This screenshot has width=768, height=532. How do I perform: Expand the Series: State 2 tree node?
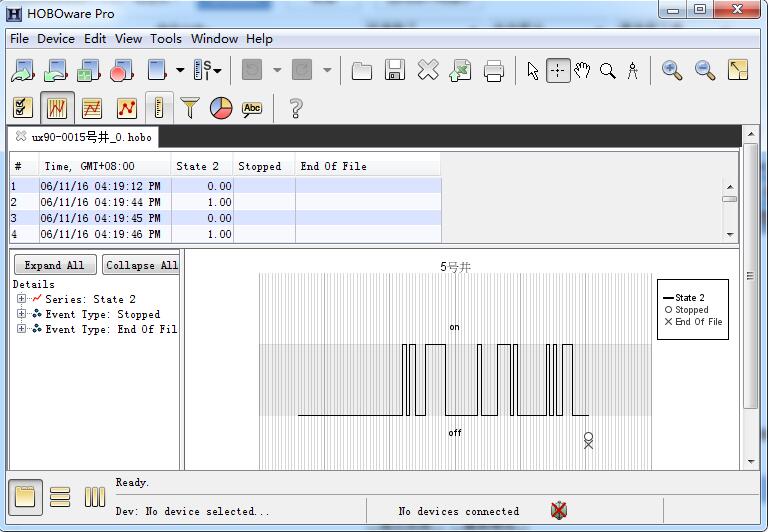click(22, 299)
